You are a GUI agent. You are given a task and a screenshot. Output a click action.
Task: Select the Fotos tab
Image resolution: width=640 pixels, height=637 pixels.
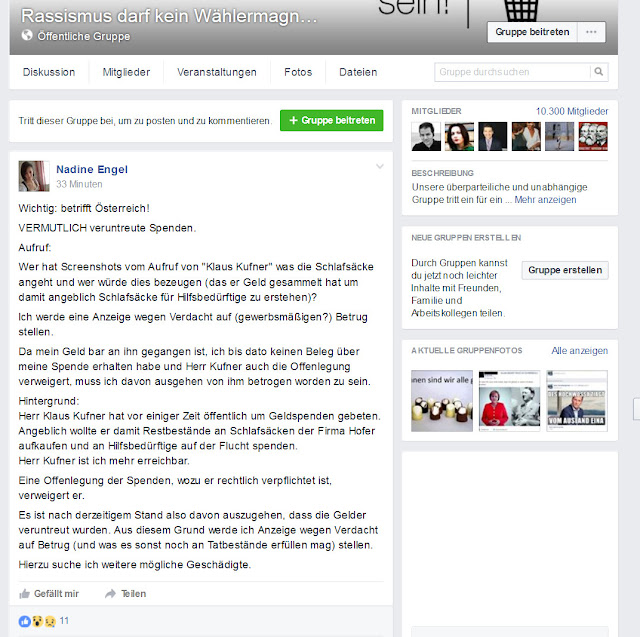[x=298, y=72]
